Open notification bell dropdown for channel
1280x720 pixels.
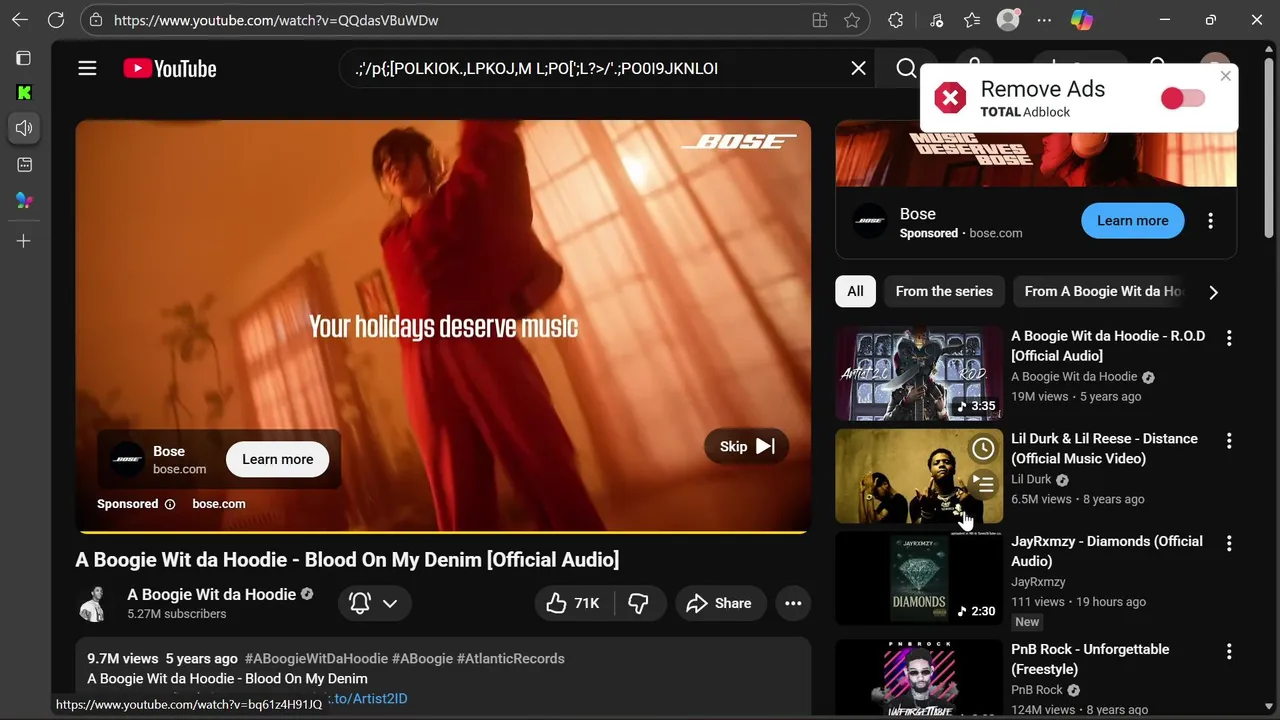tap(374, 603)
